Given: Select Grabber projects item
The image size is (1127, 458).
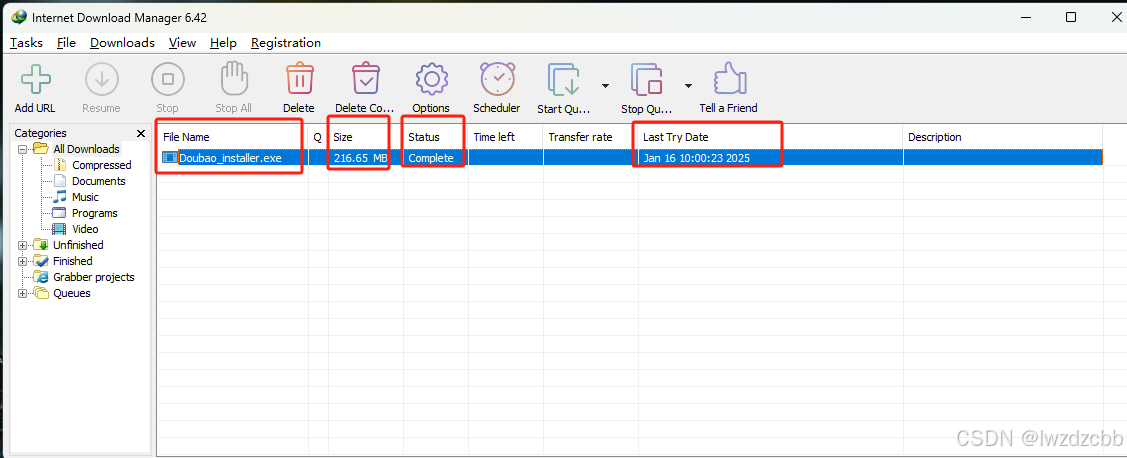Looking at the screenshot, I should tap(93, 277).
